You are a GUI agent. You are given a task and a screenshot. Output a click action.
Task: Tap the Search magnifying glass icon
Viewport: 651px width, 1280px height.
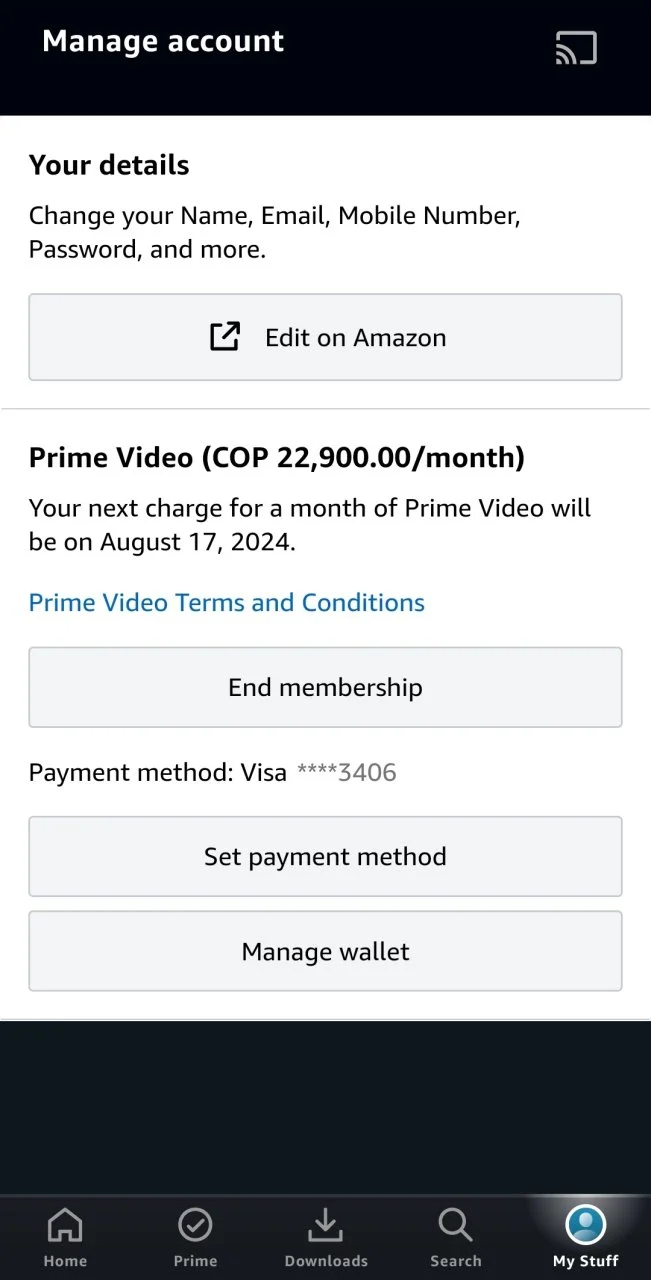455,1224
